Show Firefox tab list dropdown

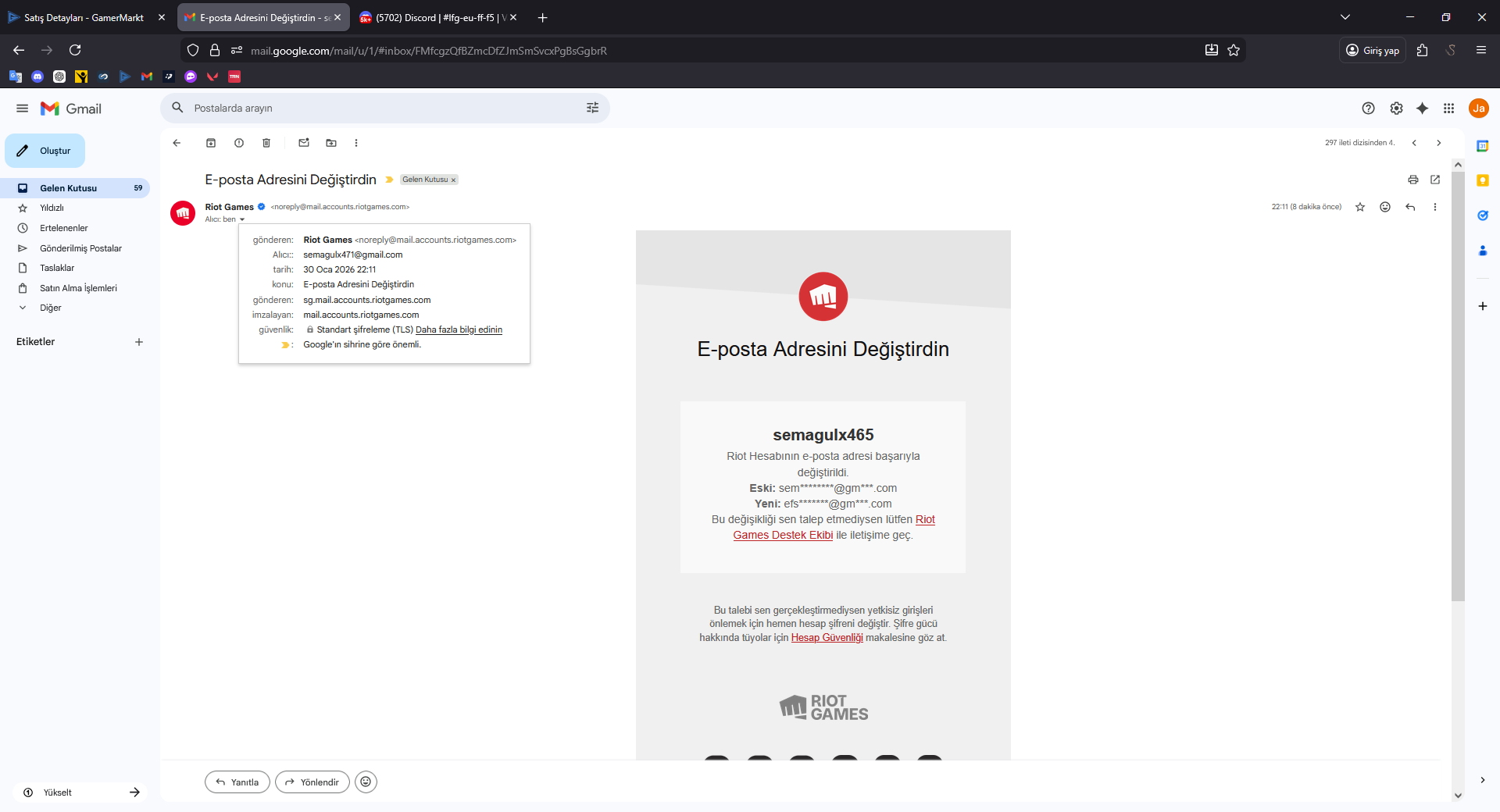[1345, 17]
